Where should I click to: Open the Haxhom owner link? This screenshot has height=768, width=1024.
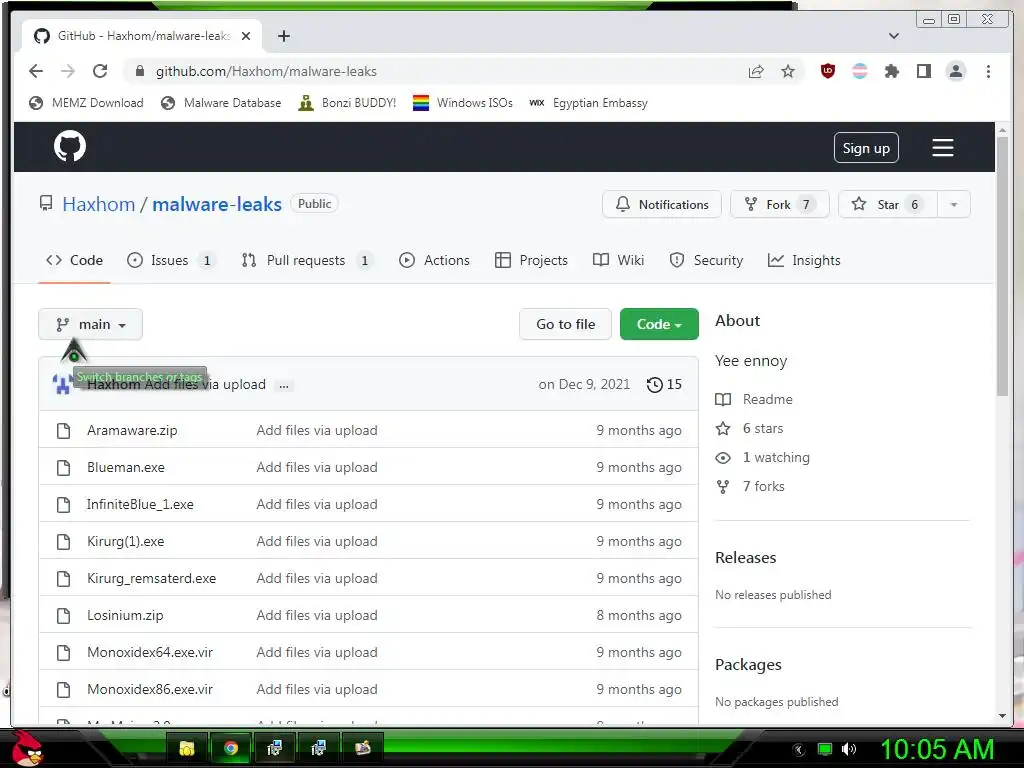[99, 204]
